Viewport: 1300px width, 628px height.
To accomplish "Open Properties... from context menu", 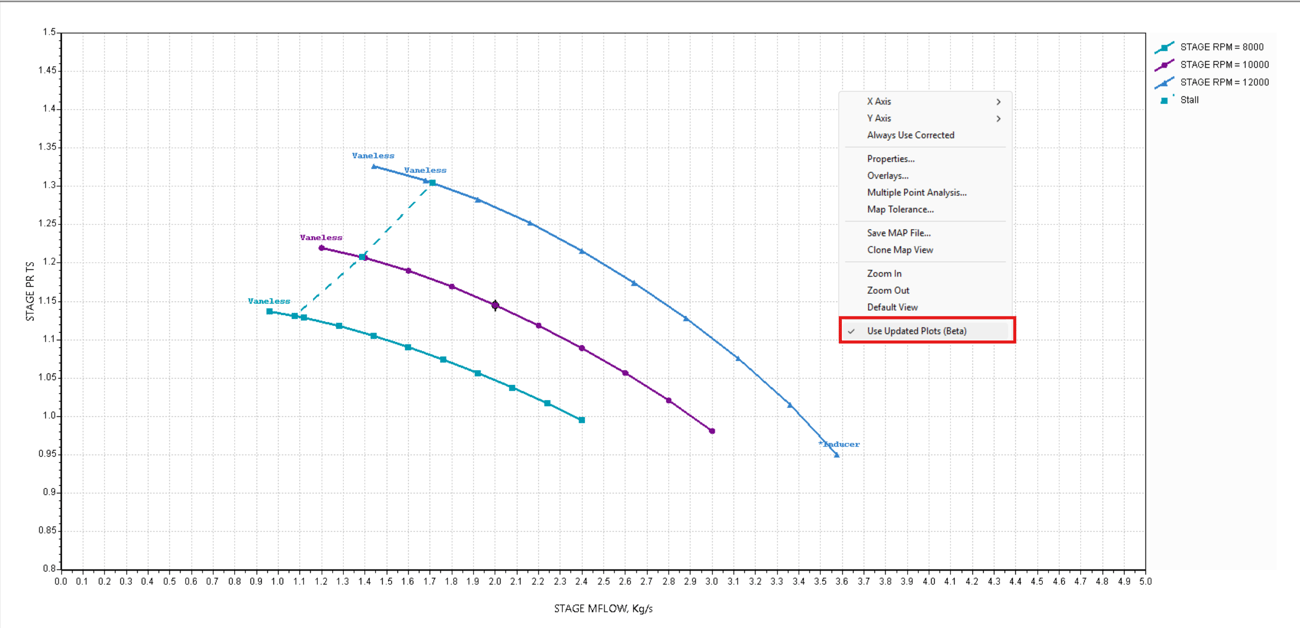I will click(x=890, y=159).
